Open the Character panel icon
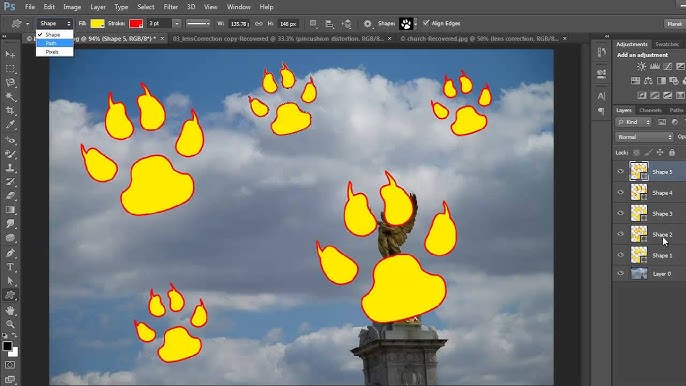This screenshot has height=386, width=686. (602, 96)
